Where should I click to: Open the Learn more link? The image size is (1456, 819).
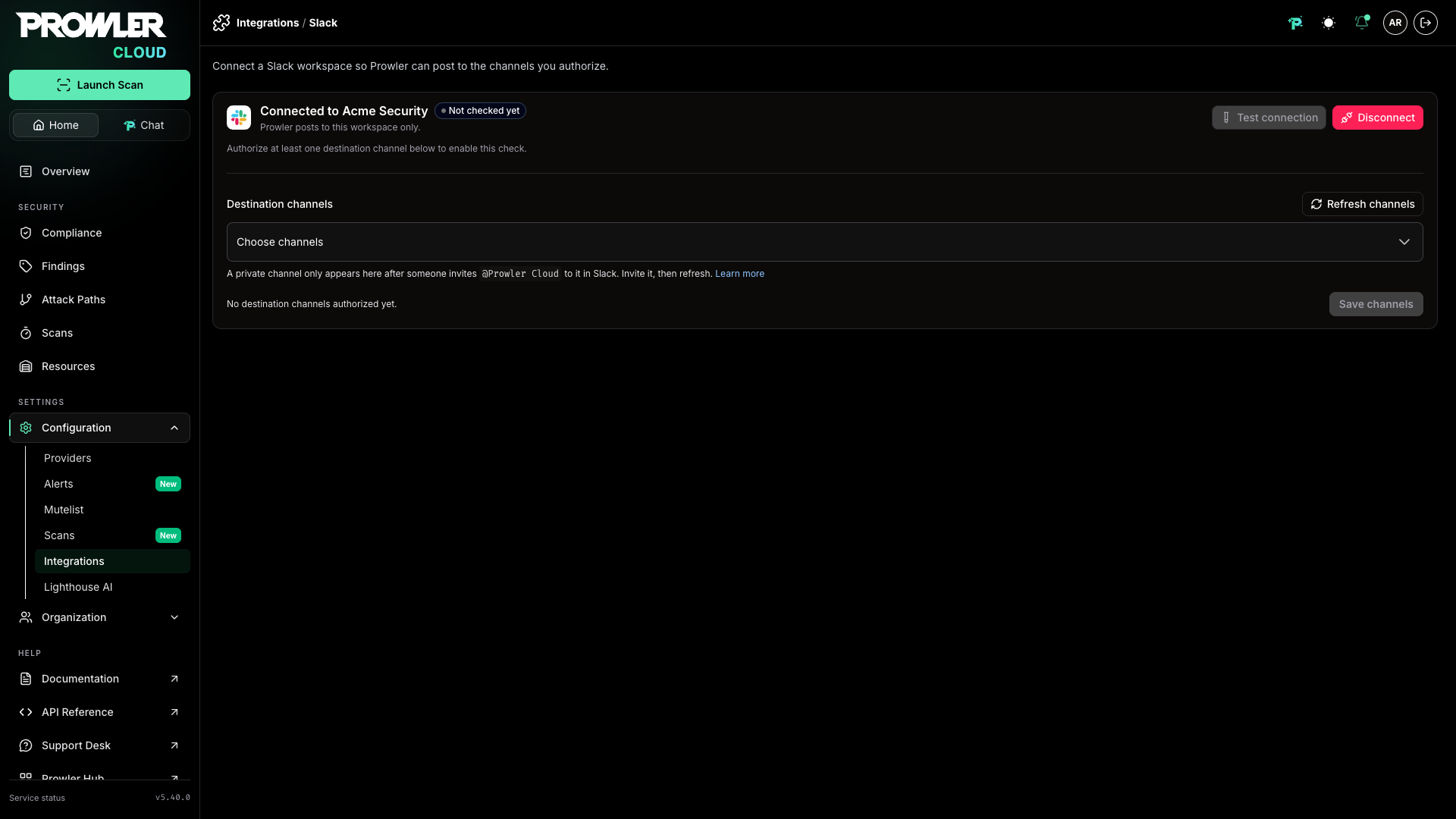pos(739,274)
